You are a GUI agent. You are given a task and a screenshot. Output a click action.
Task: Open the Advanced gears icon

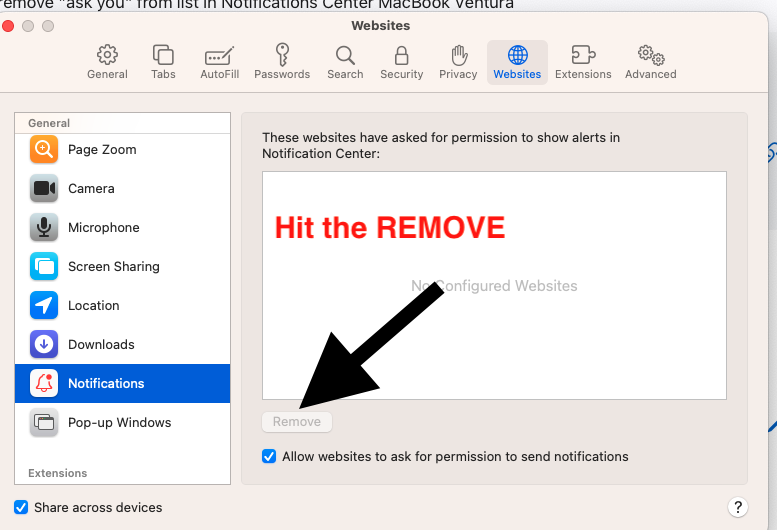click(x=651, y=55)
